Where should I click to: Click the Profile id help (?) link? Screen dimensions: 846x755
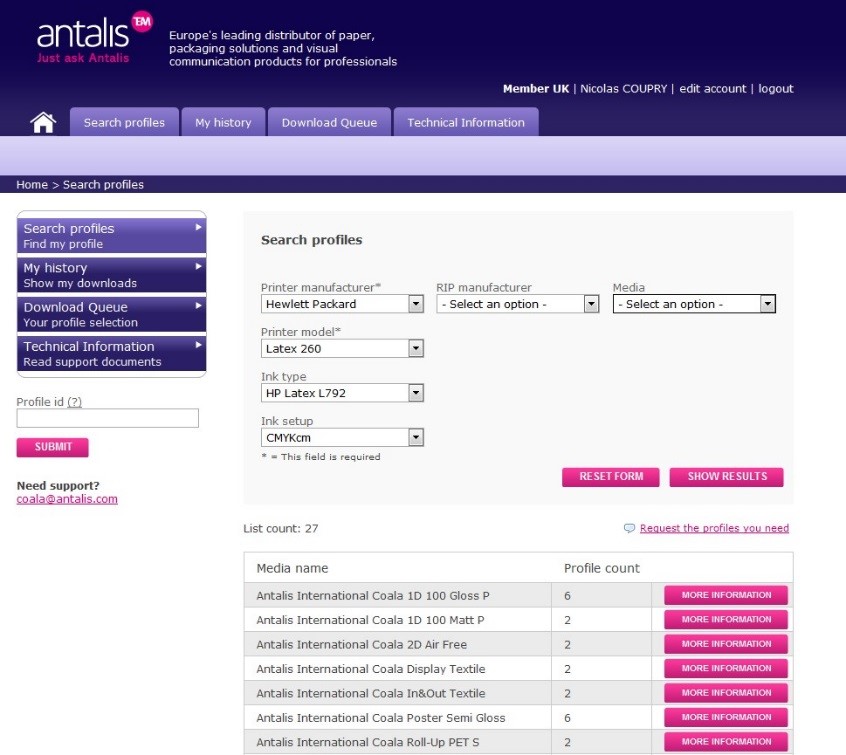(x=74, y=402)
